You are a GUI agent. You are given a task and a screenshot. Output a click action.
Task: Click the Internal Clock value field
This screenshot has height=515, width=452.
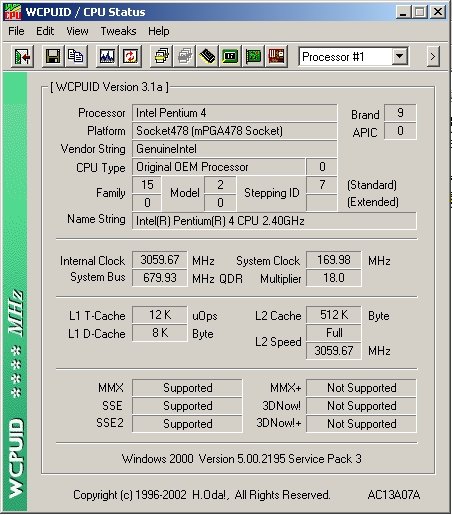coord(160,260)
